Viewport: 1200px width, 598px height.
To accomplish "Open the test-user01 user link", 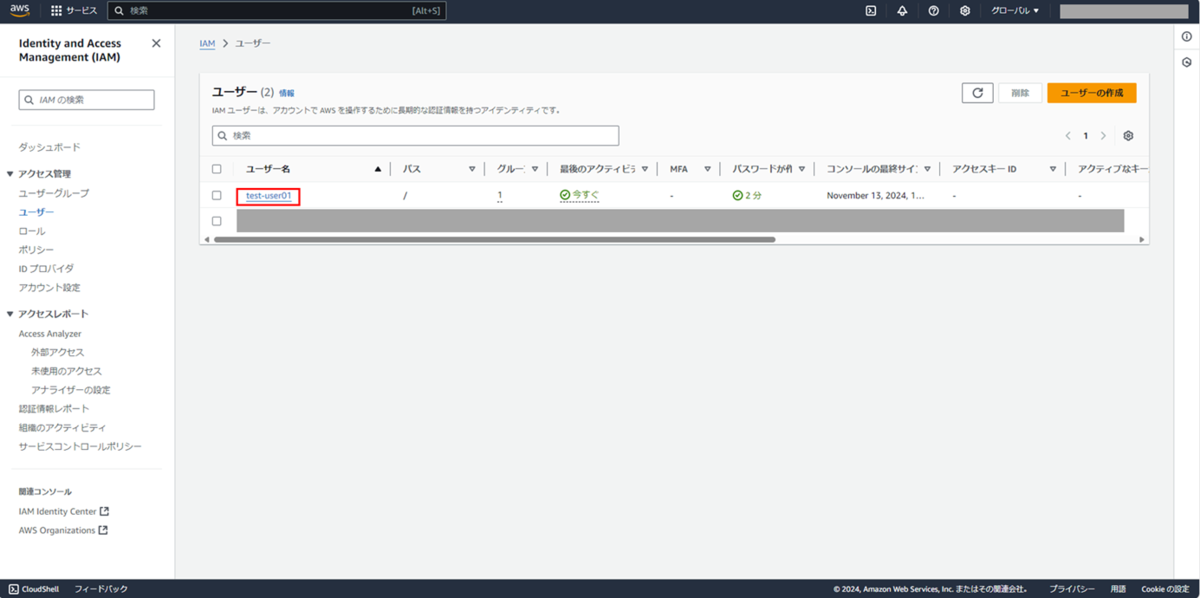I will pyautogui.click(x=269, y=196).
